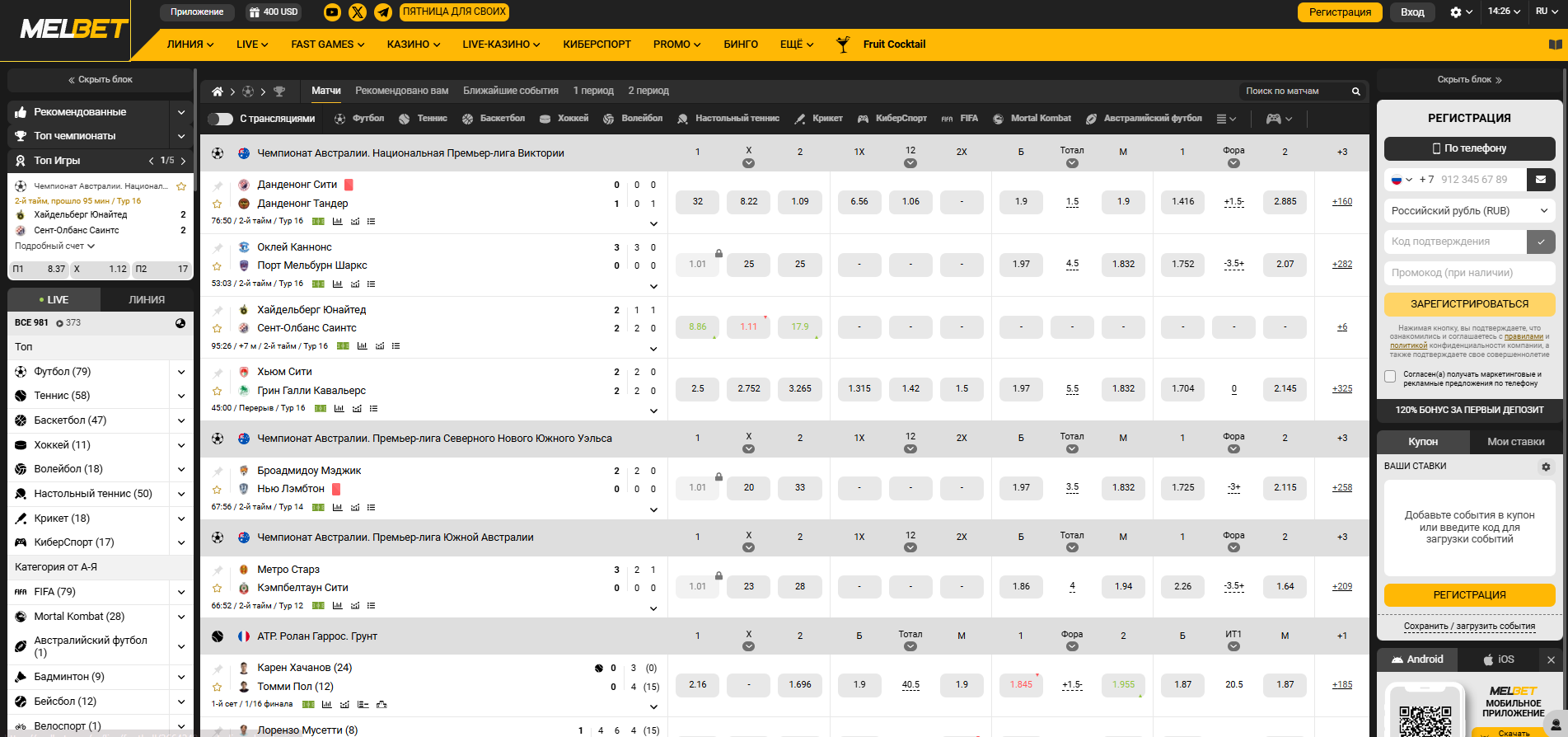Add Danденонг Сити match to favorites star
1568x737 pixels.
218,204
